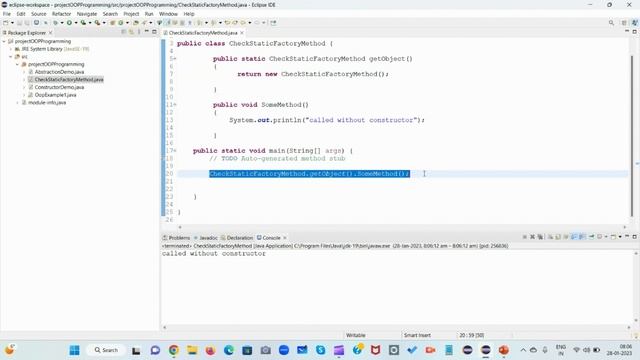The image size is (640, 360).
Task: Open the File menu
Action: (7, 14)
